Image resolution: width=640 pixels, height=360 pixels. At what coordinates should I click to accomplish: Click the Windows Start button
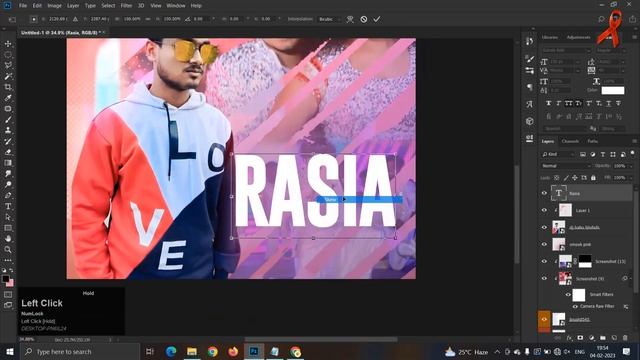[9, 351]
